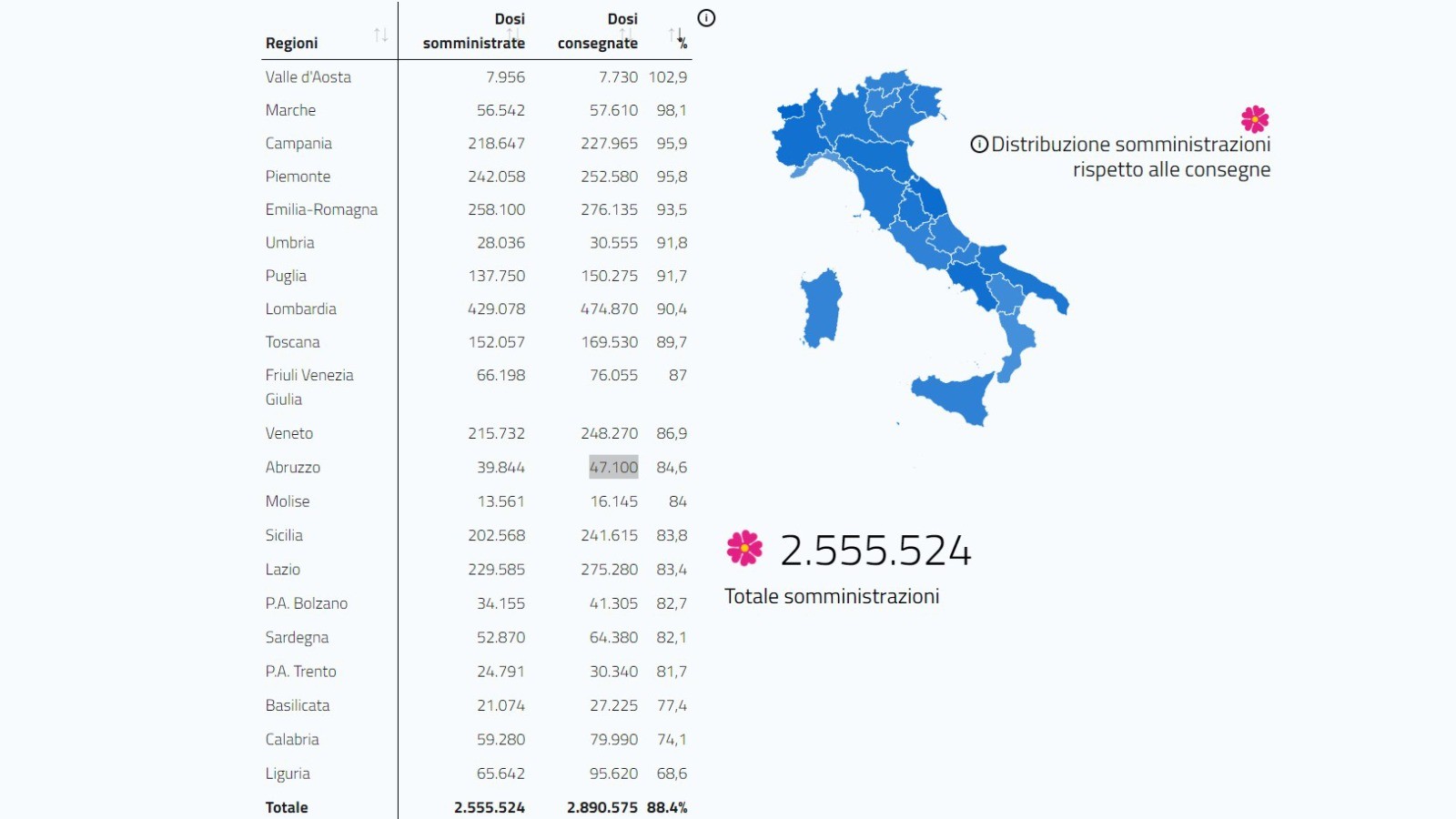Click flower icon beside total 2.555.524
This screenshot has height=819, width=1456.
point(744,548)
